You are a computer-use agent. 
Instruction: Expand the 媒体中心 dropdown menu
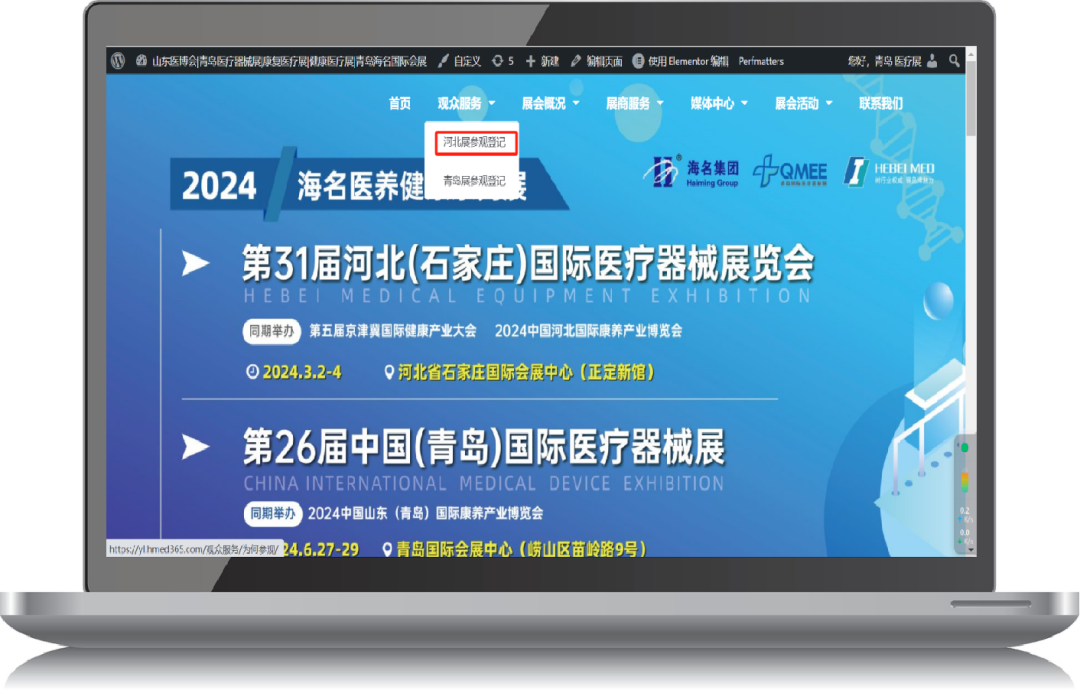(718, 103)
